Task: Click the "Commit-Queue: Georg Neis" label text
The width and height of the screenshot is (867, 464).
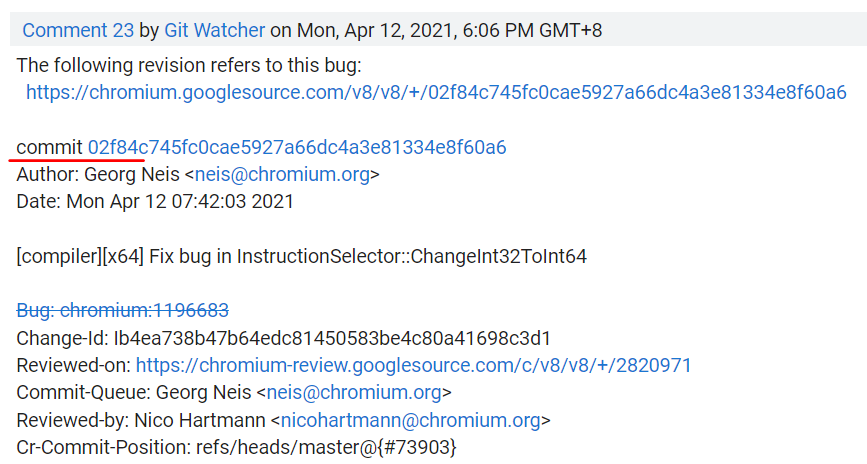Action: [x=132, y=392]
